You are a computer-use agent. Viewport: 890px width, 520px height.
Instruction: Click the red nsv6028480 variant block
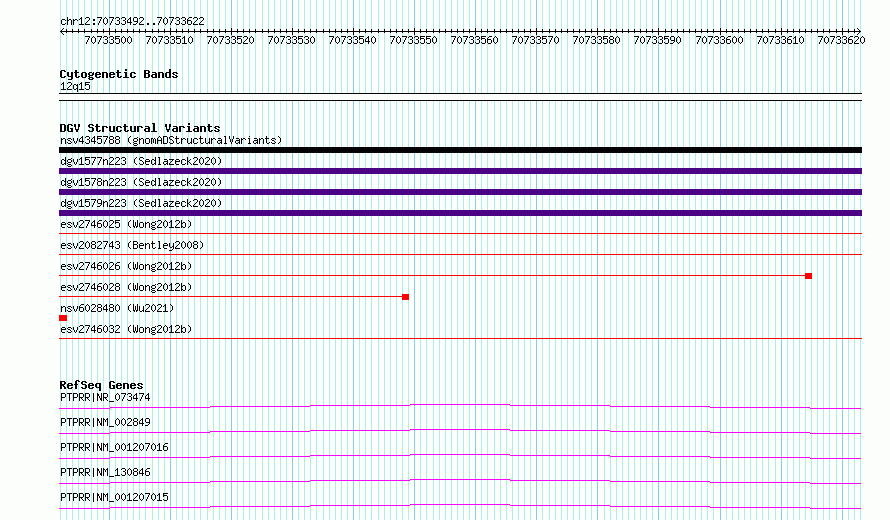coord(63,318)
